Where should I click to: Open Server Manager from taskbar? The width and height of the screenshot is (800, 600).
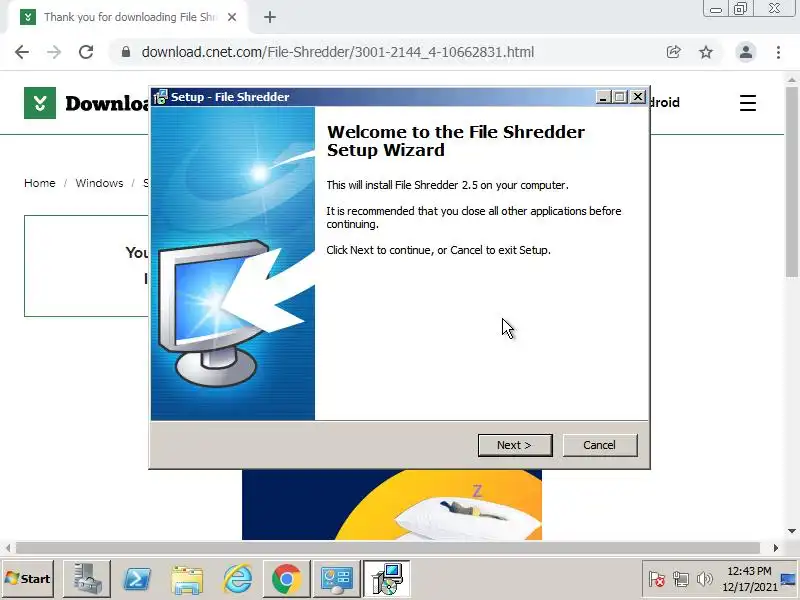click(87, 579)
